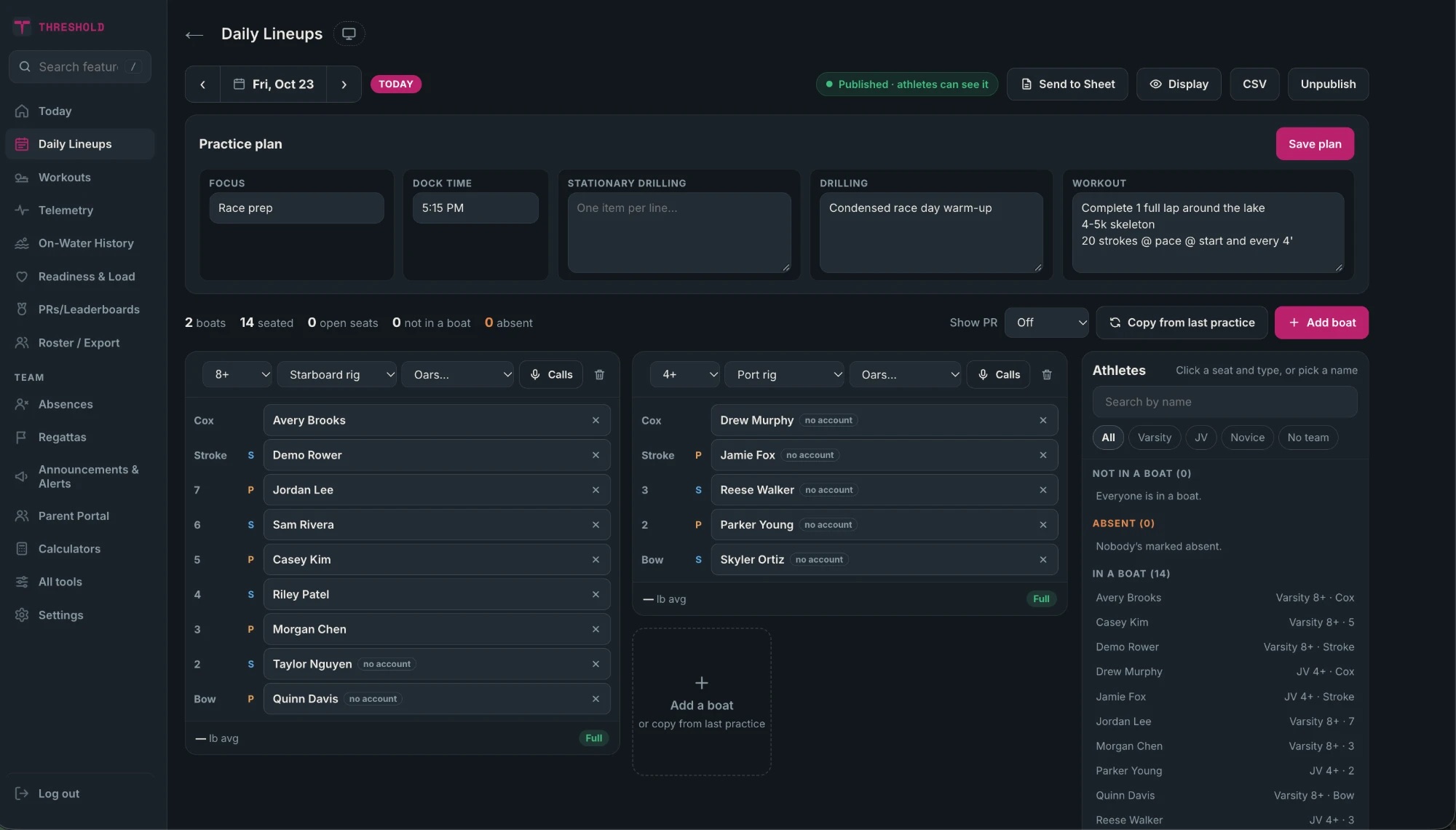Click the Dock Time field
The width and height of the screenshot is (1456, 830).
pyautogui.click(x=475, y=208)
